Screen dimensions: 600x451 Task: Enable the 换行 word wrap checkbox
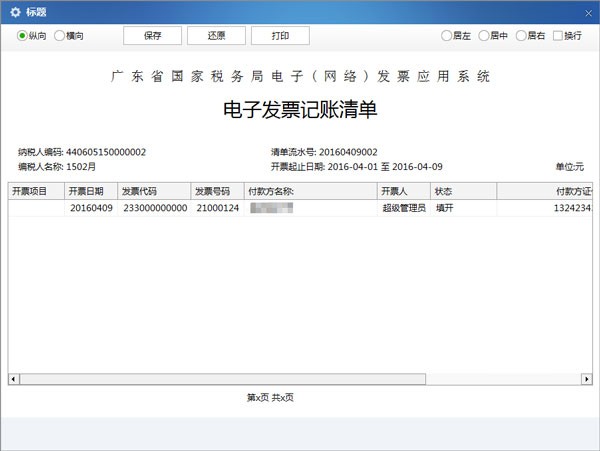pos(558,36)
